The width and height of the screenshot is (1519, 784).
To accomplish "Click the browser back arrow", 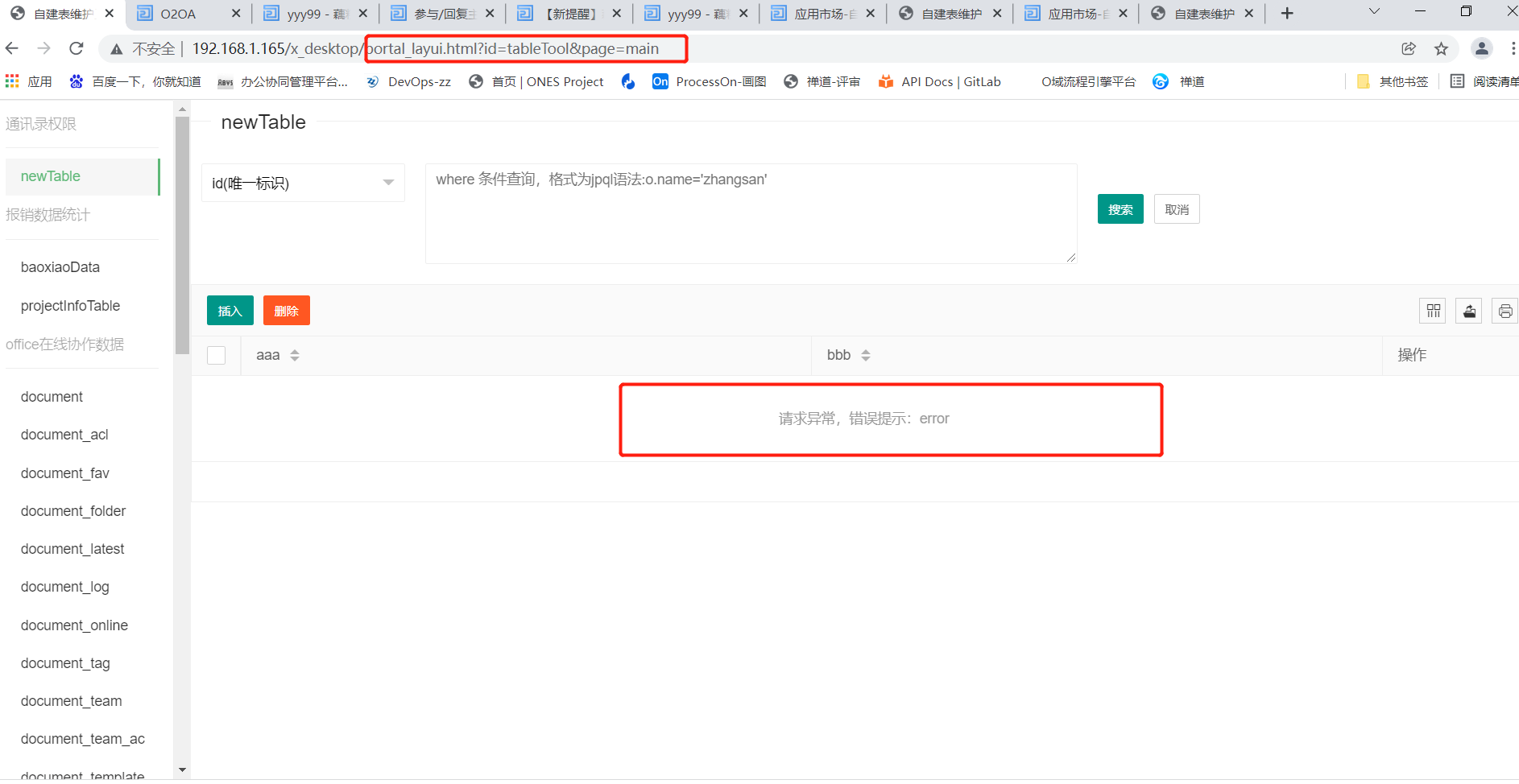I will click(x=12, y=49).
